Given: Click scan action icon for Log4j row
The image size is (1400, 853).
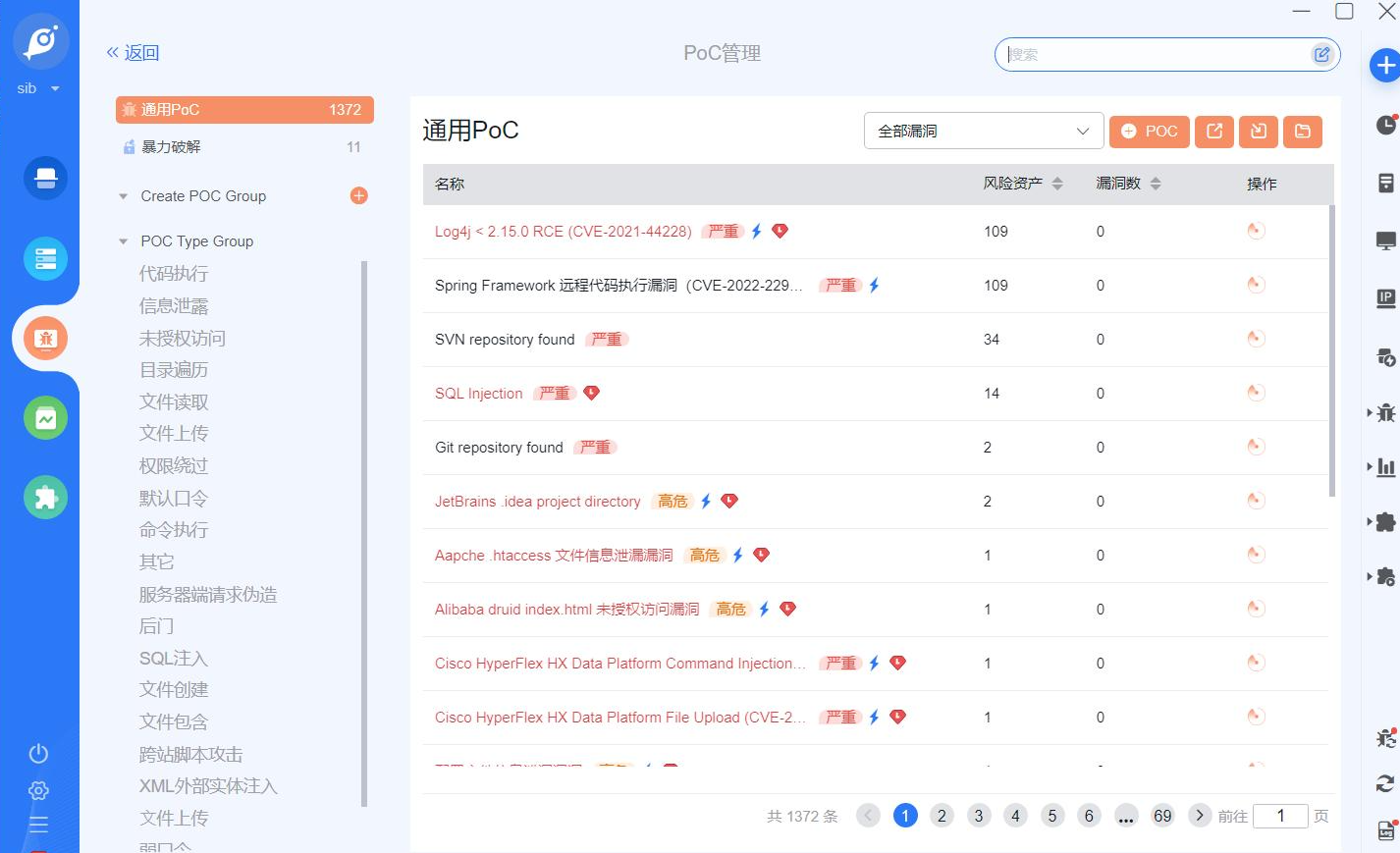Looking at the screenshot, I should [x=1256, y=231].
